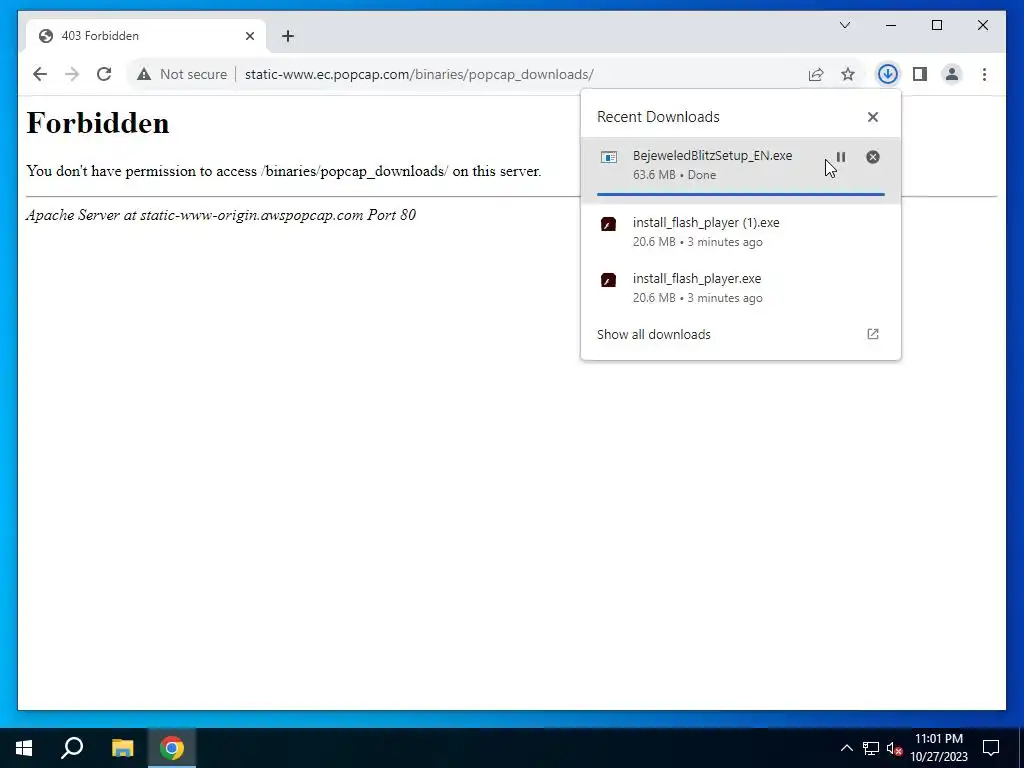Viewport: 1024px width, 768px height.
Task: Click the Recent Downloads title
Action: pyautogui.click(x=658, y=117)
